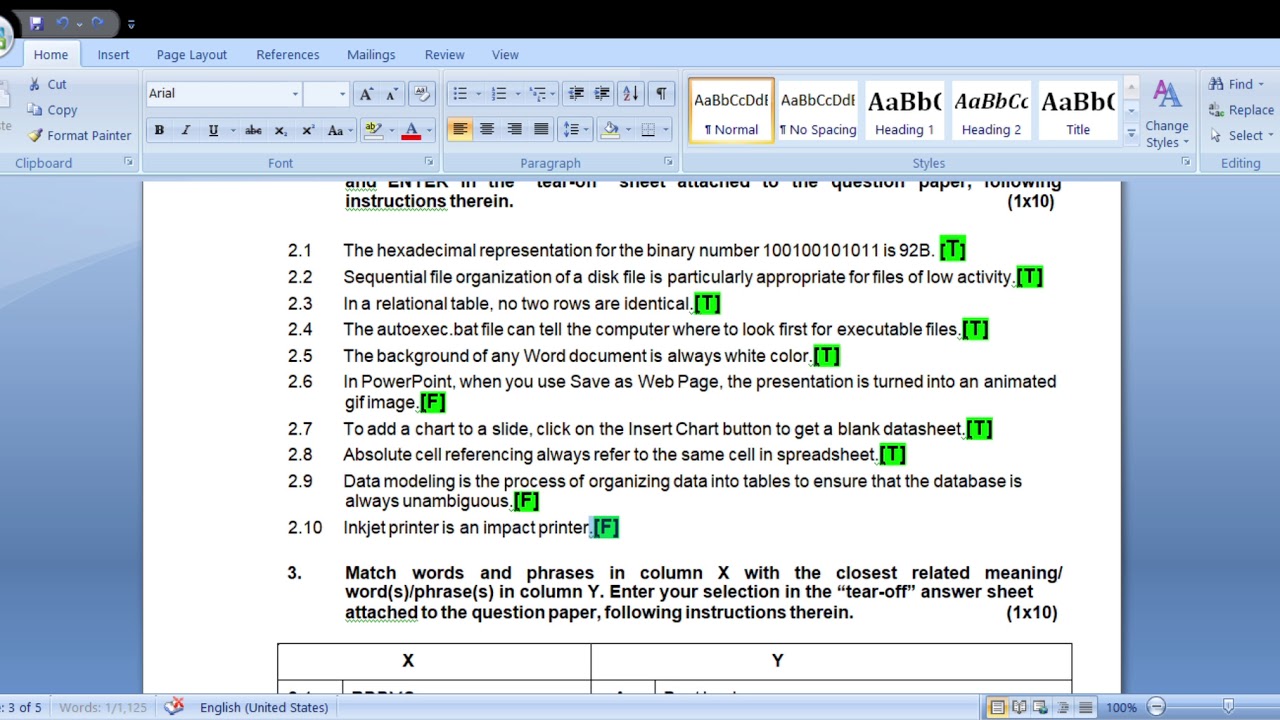Open Change Styles menu
This screenshot has height=720, width=1280.
[x=1167, y=115]
